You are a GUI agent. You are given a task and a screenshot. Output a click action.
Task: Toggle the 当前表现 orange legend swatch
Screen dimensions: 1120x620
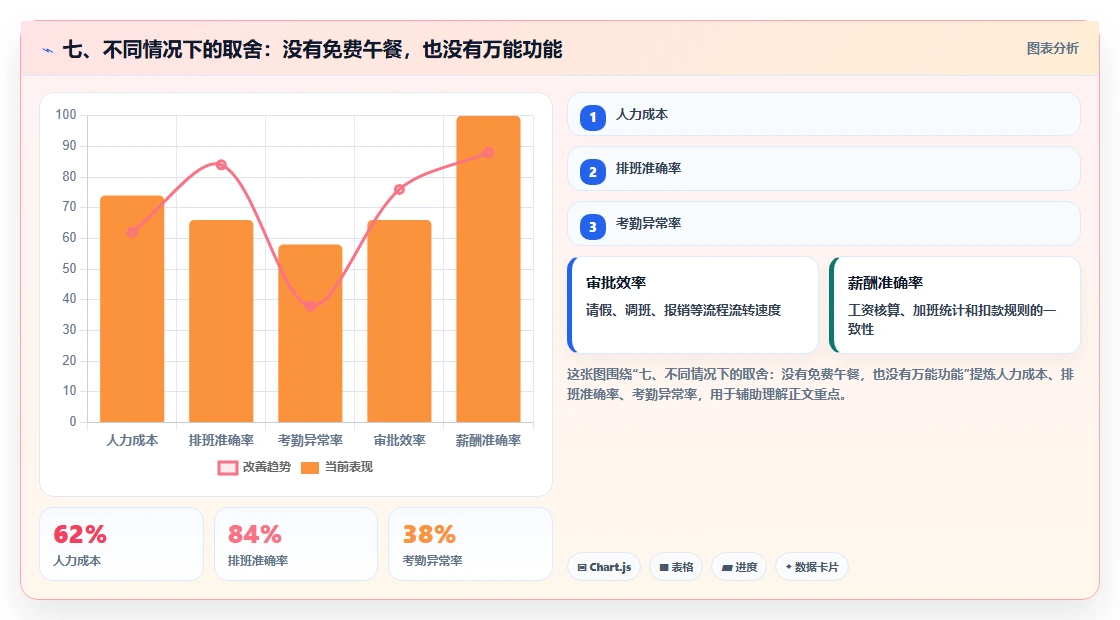[x=309, y=468]
